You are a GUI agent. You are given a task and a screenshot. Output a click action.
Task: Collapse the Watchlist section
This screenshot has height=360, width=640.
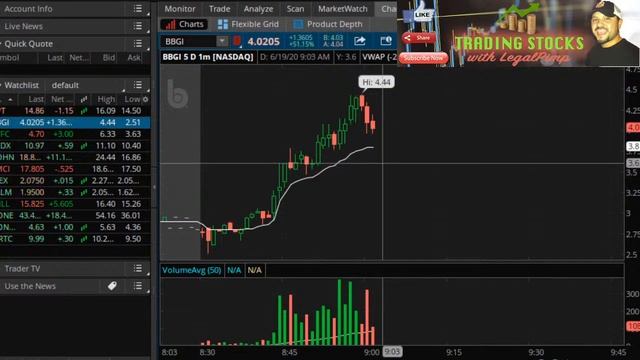[x=2, y=85]
